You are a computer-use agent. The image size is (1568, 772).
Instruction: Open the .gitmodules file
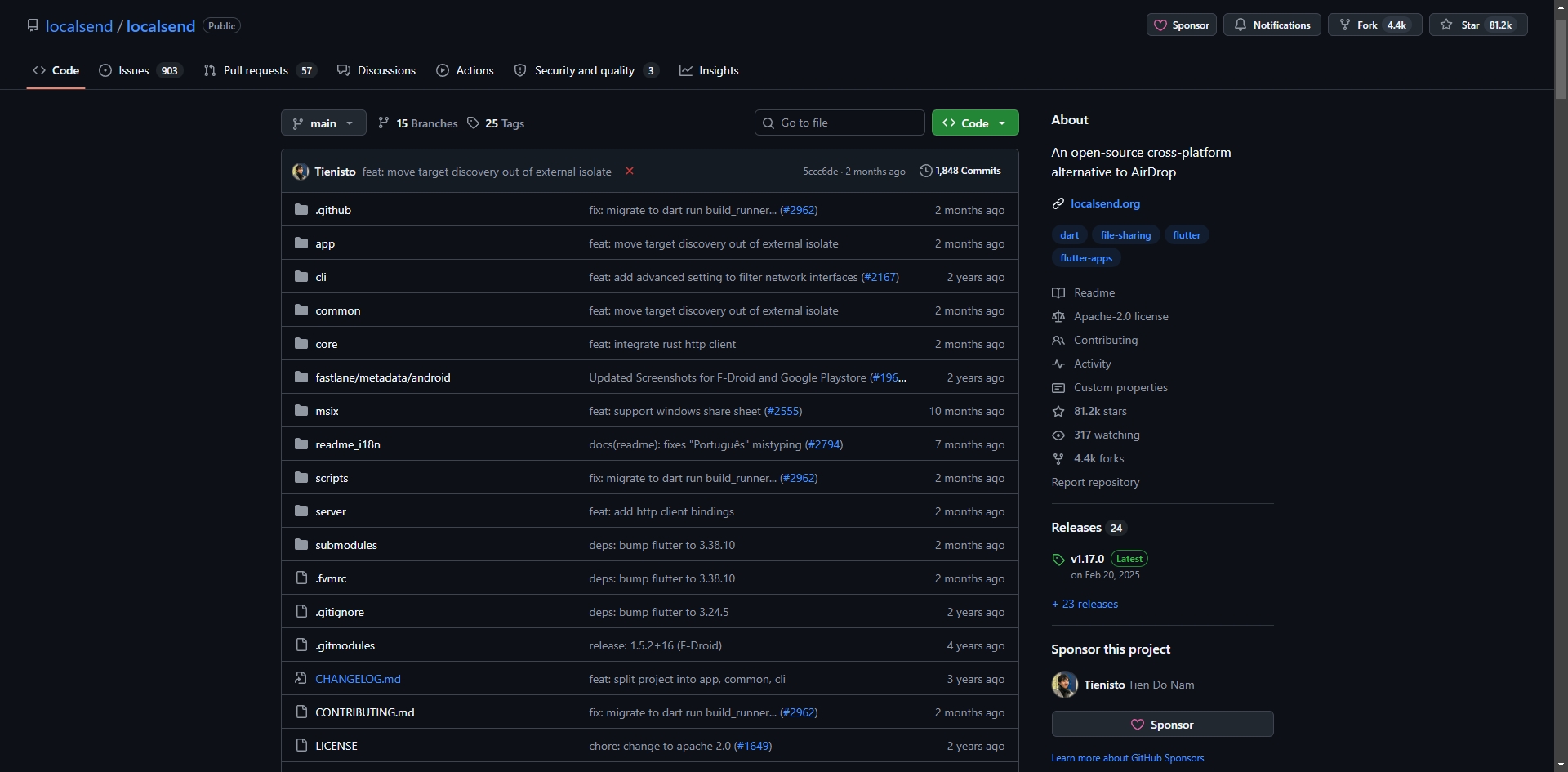tap(345, 645)
